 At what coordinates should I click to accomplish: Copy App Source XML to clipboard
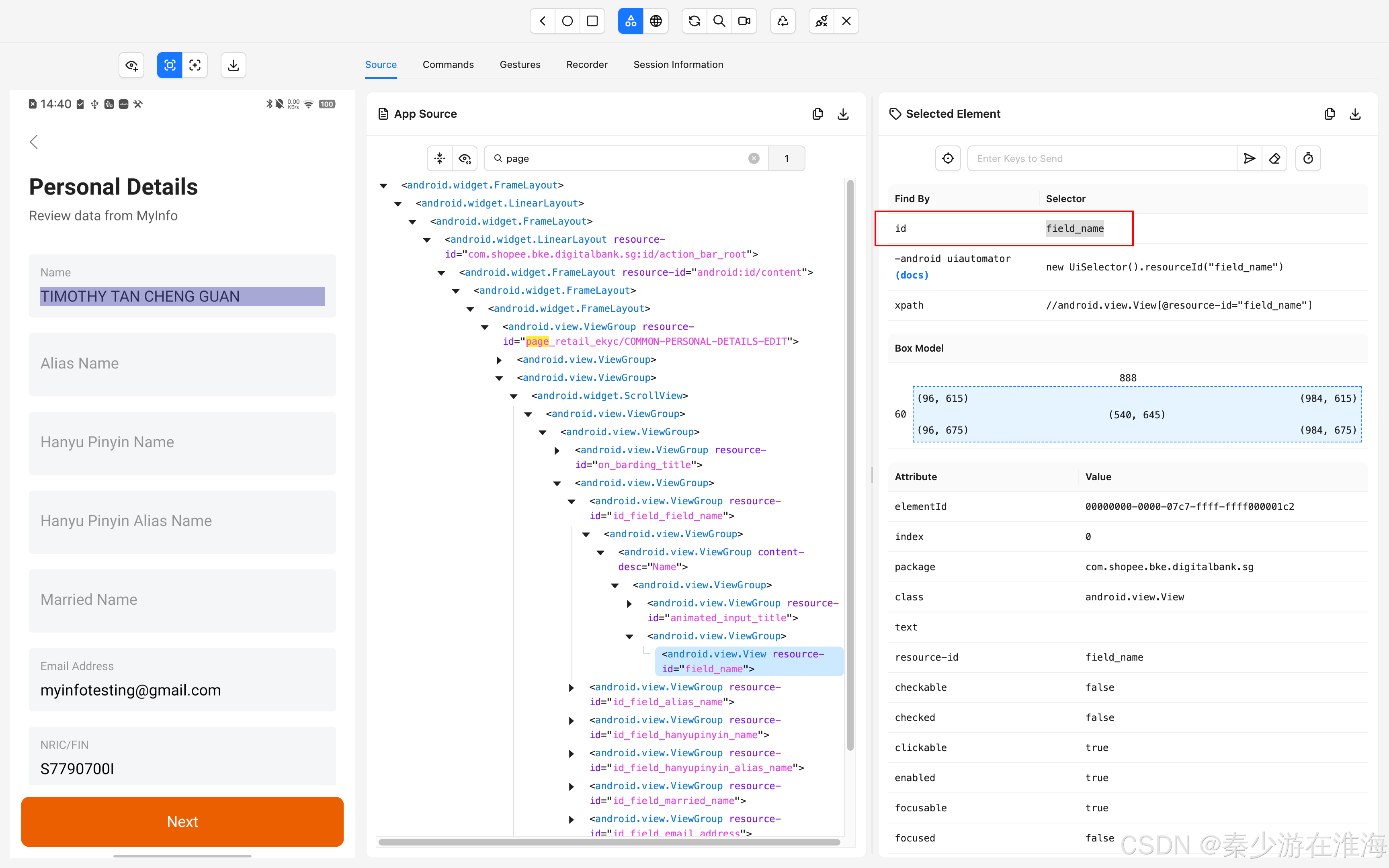(x=818, y=114)
